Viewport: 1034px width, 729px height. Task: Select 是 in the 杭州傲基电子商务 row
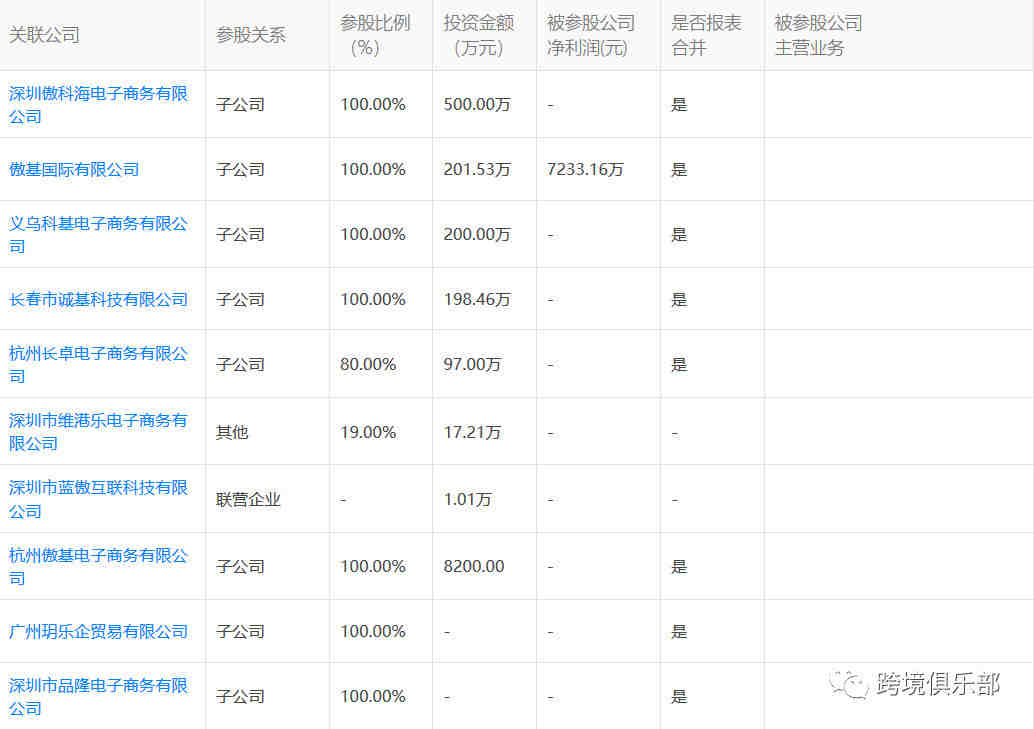click(x=679, y=566)
